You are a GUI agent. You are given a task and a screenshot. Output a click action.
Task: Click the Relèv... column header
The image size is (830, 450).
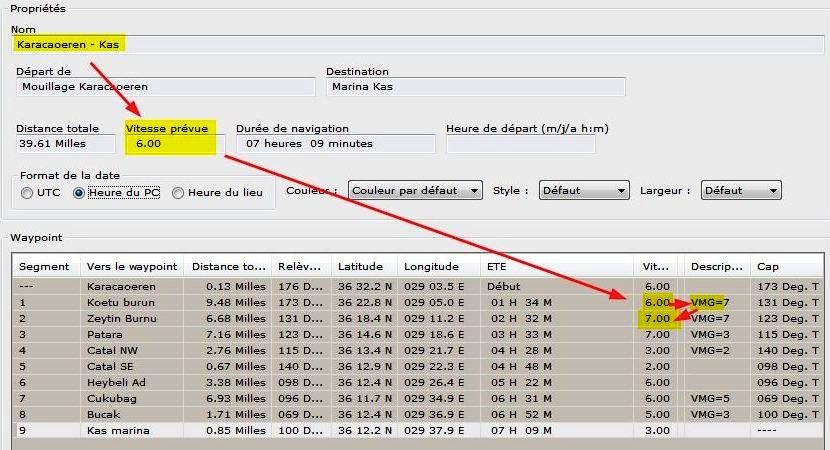click(301, 267)
